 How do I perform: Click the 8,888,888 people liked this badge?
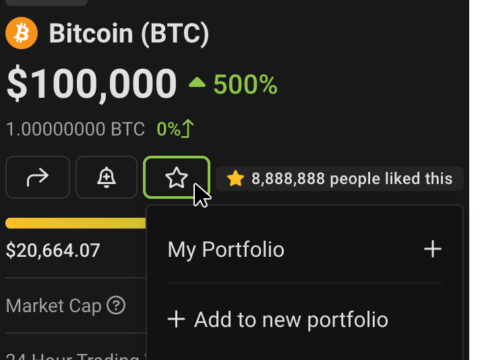[340, 179]
